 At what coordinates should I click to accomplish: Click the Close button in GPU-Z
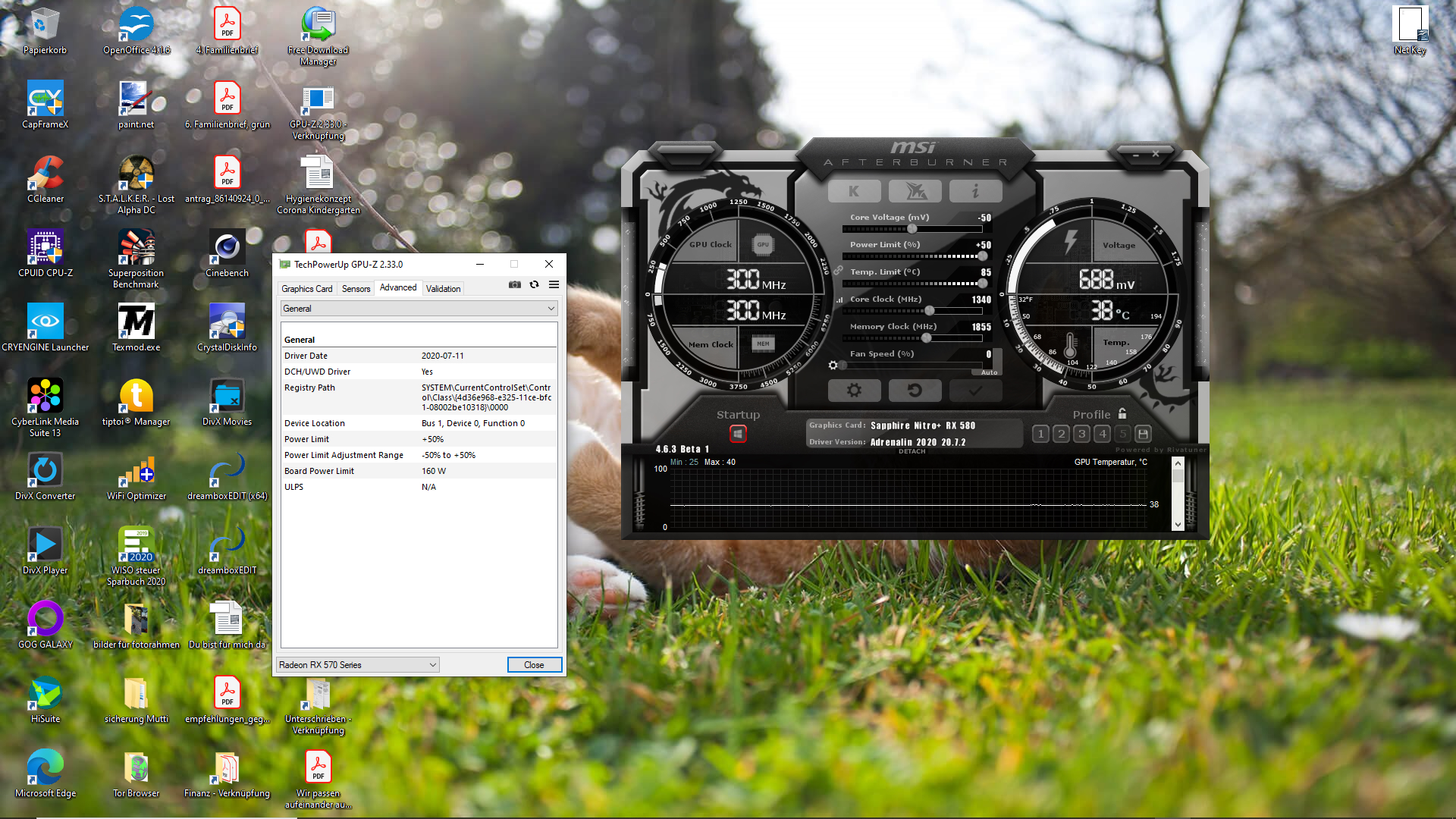[534, 664]
